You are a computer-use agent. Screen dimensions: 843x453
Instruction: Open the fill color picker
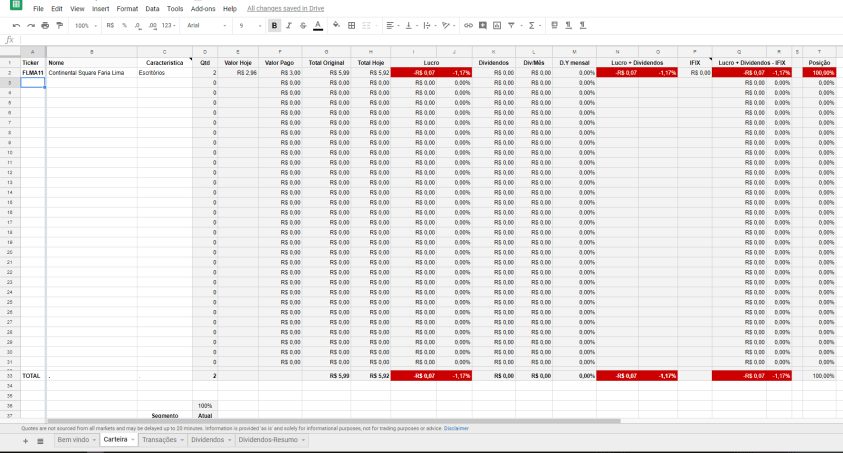point(337,25)
